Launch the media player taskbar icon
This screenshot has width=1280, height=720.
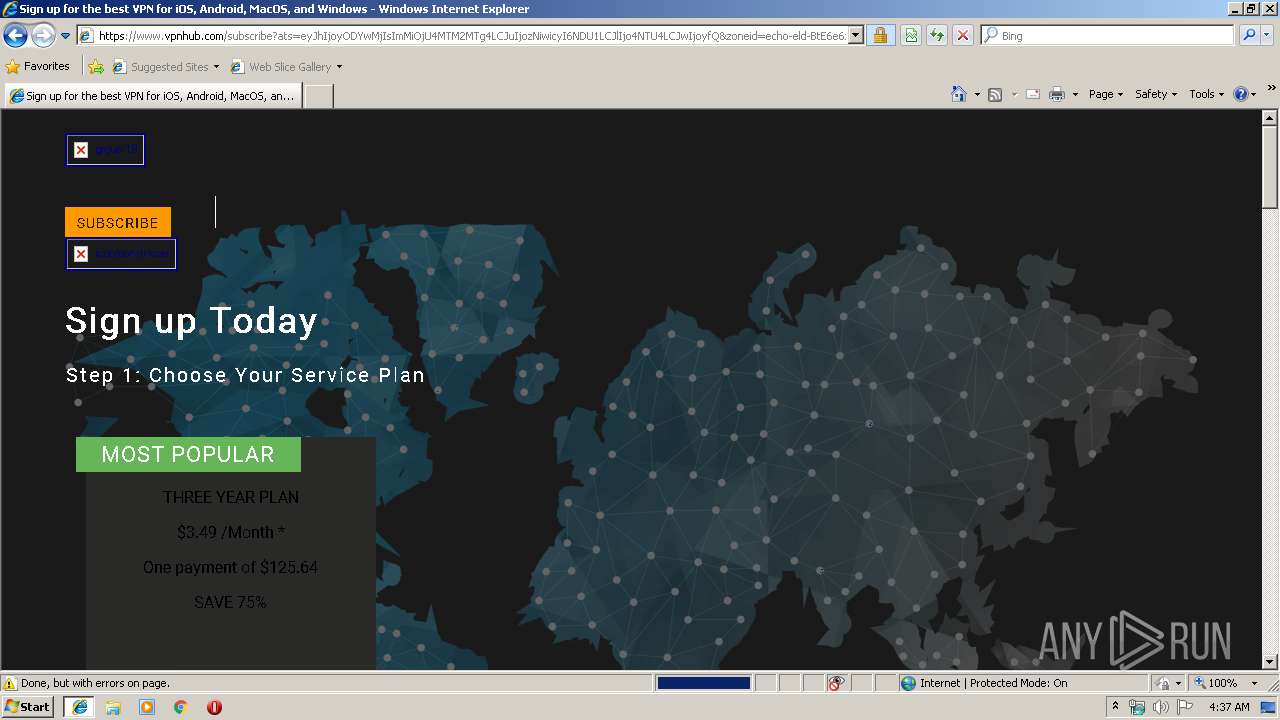pyautogui.click(x=147, y=707)
